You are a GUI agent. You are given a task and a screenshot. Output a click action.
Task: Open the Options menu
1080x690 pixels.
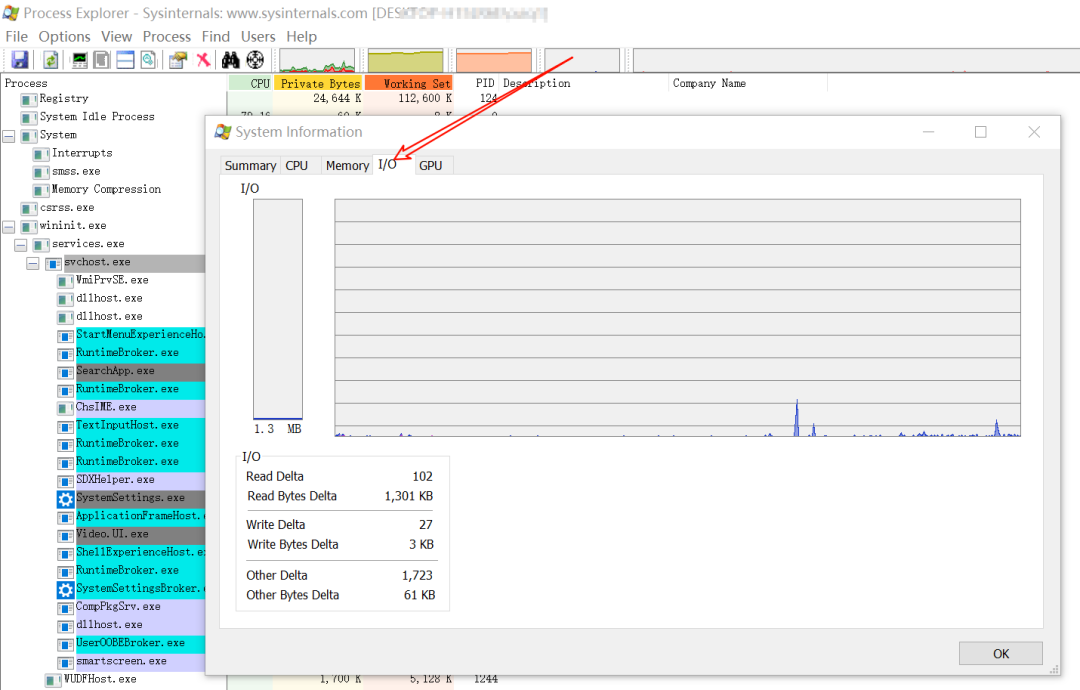[x=64, y=36]
